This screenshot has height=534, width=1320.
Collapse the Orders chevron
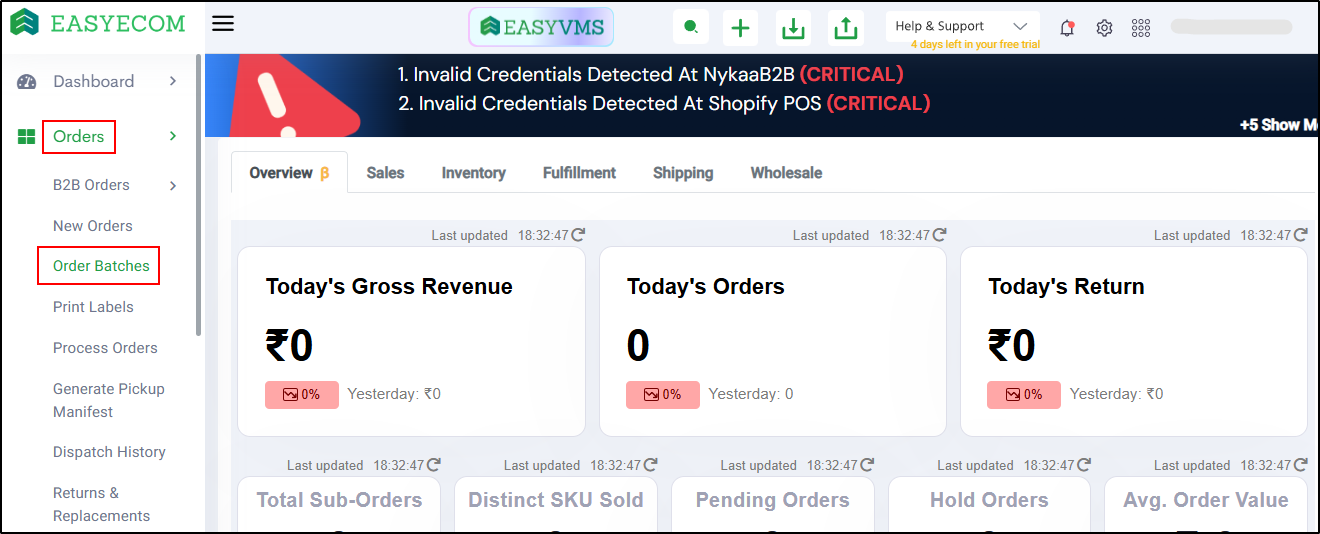[173, 136]
